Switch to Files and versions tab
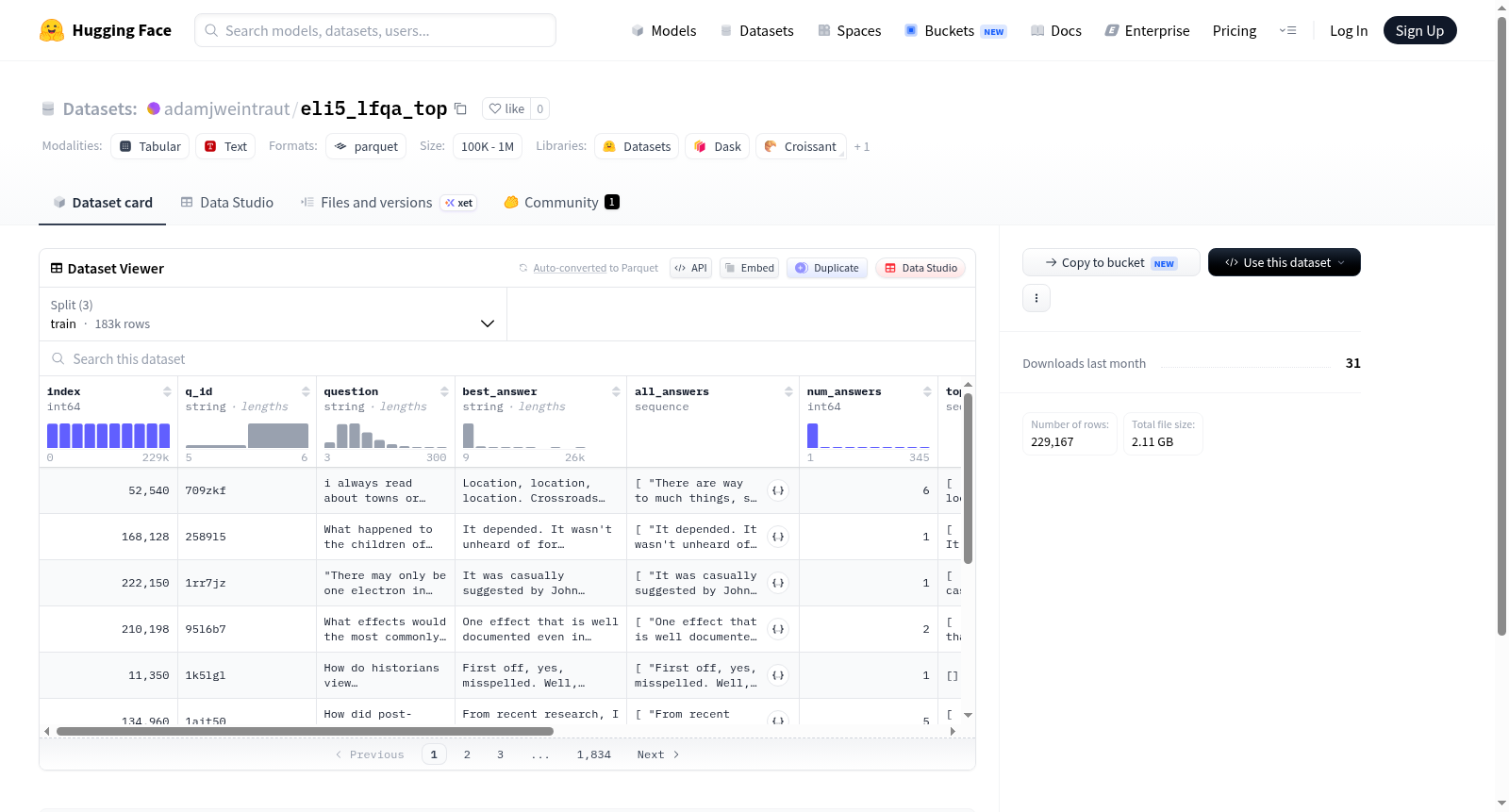 [x=389, y=202]
